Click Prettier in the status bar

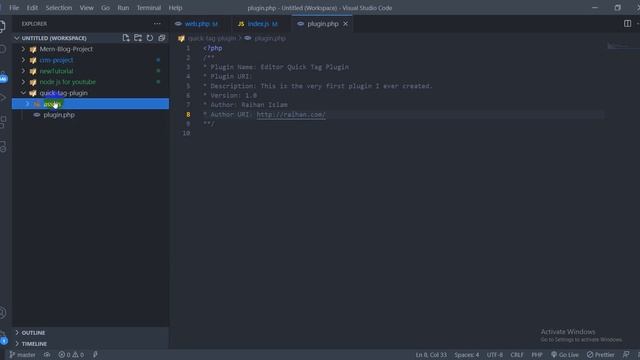600,355
